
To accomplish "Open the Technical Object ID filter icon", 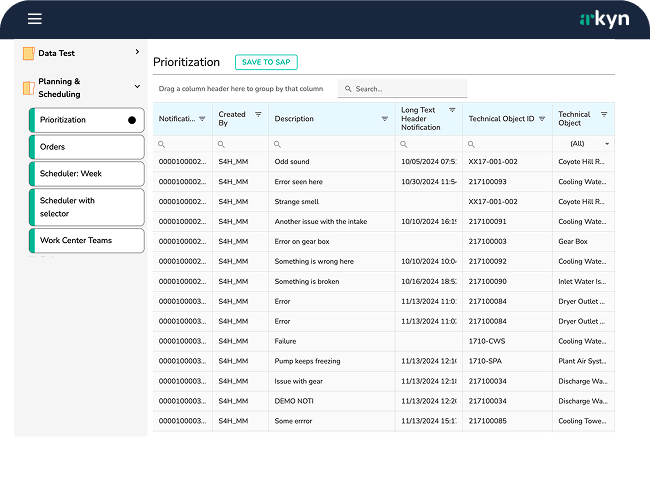I will point(542,119).
